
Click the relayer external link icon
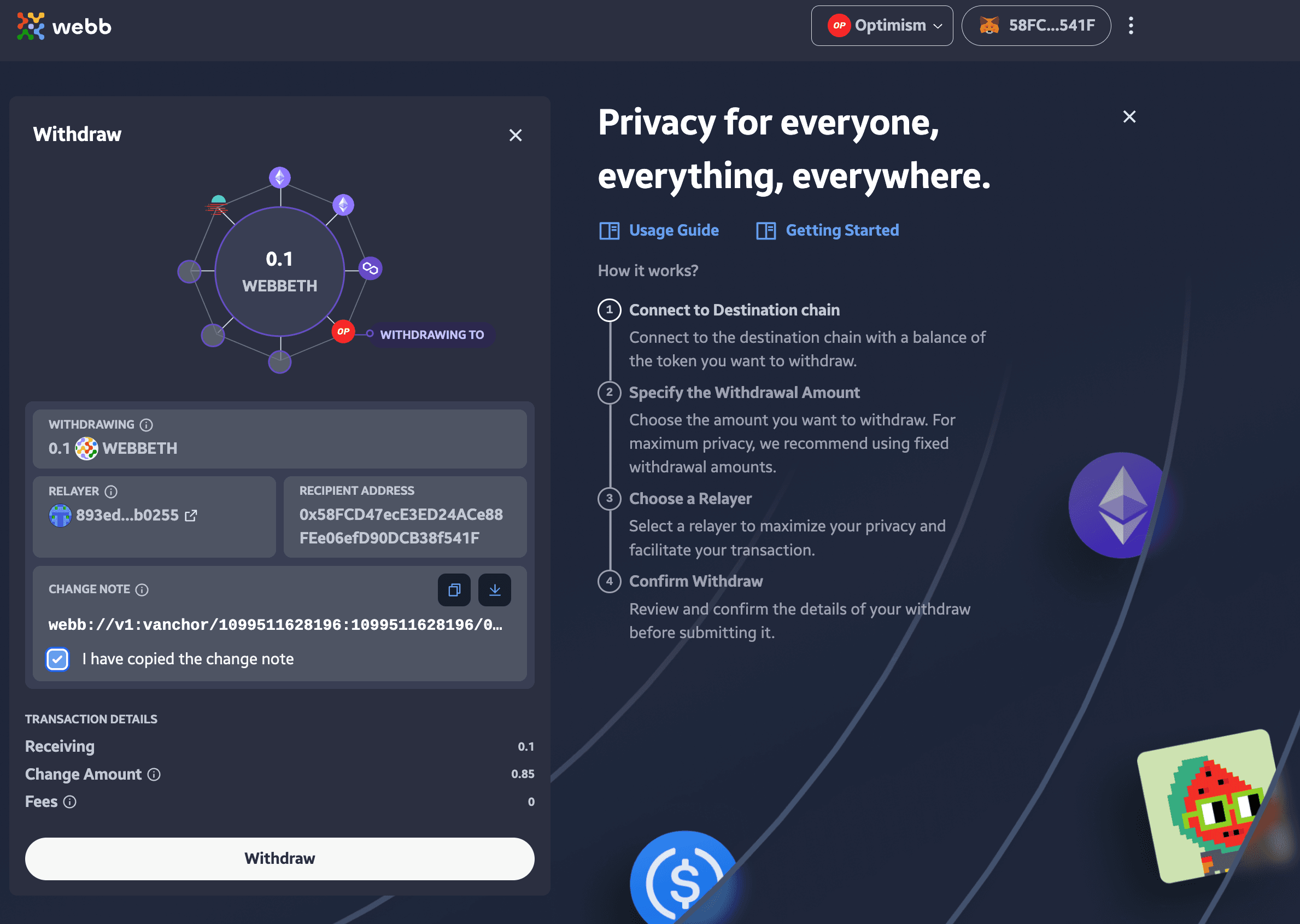click(x=192, y=514)
